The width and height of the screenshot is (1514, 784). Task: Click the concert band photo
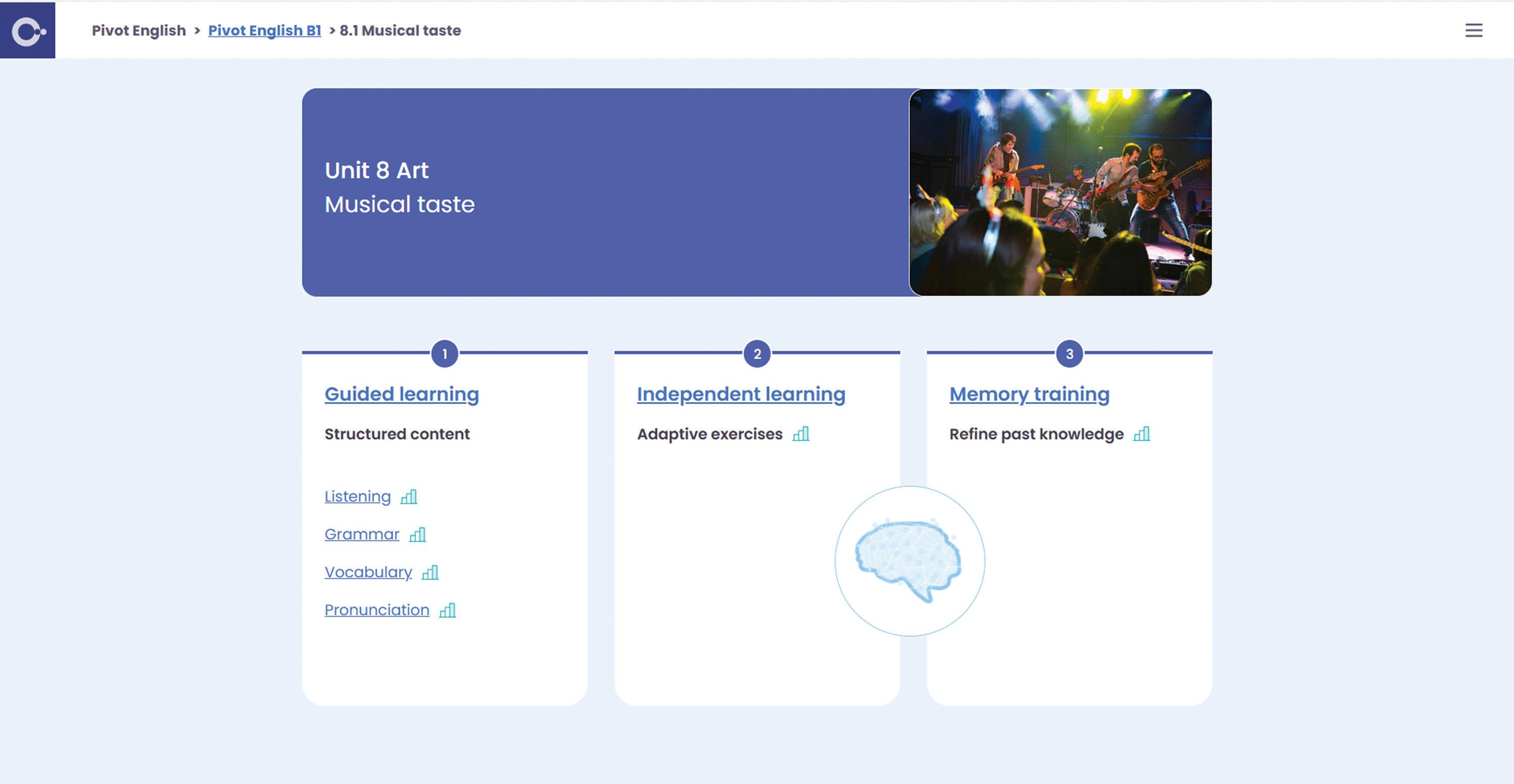click(x=1060, y=192)
